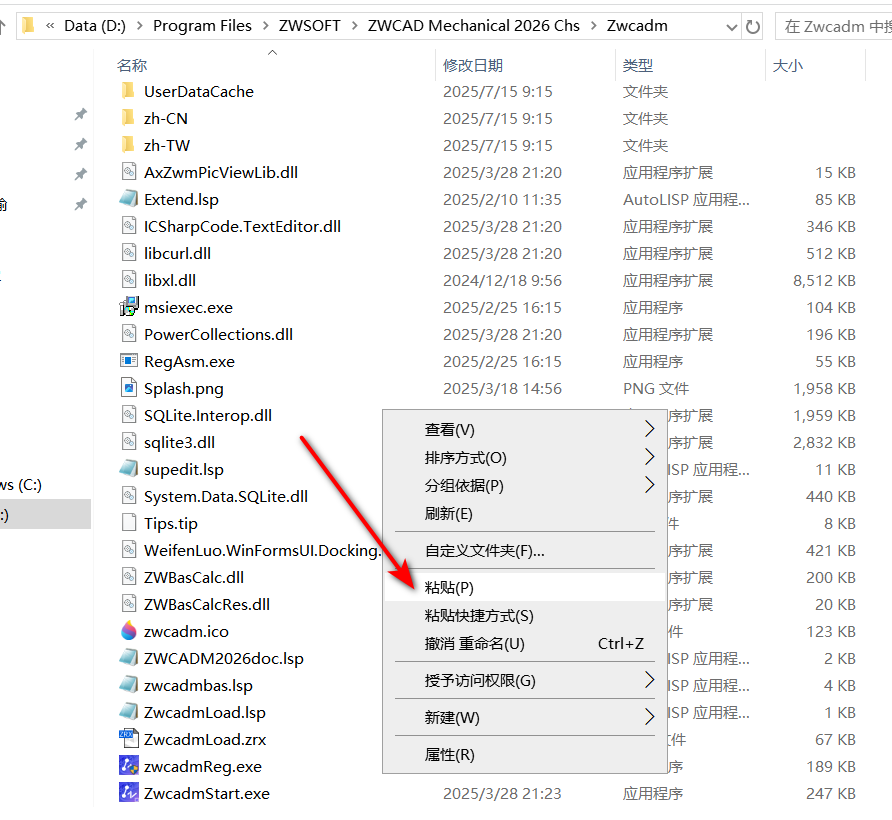Expand the chevron after ZWSOFT
The width and height of the screenshot is (892, 820).
(354, 26)
